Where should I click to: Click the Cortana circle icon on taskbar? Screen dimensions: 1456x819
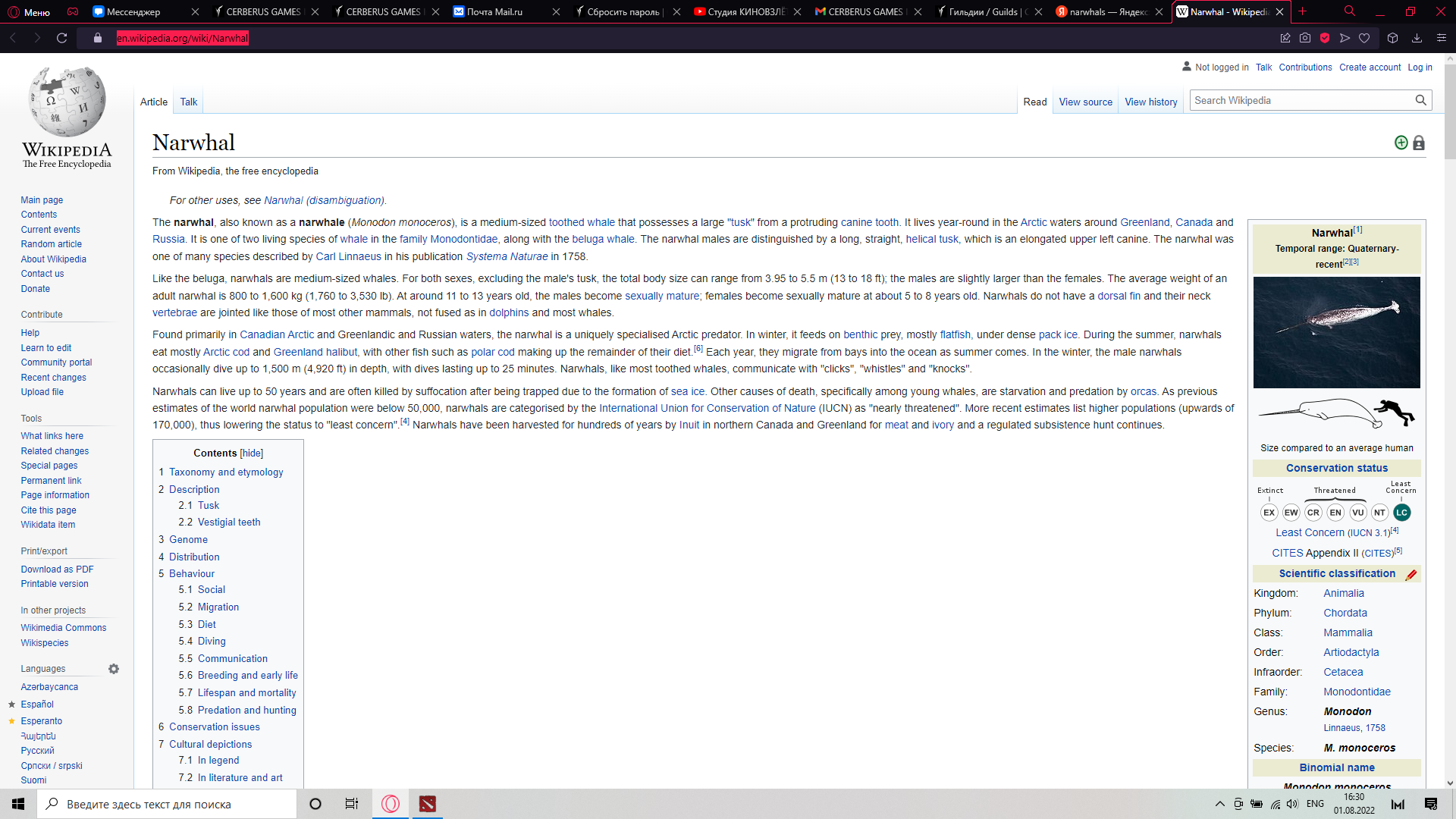coord(315,804)
